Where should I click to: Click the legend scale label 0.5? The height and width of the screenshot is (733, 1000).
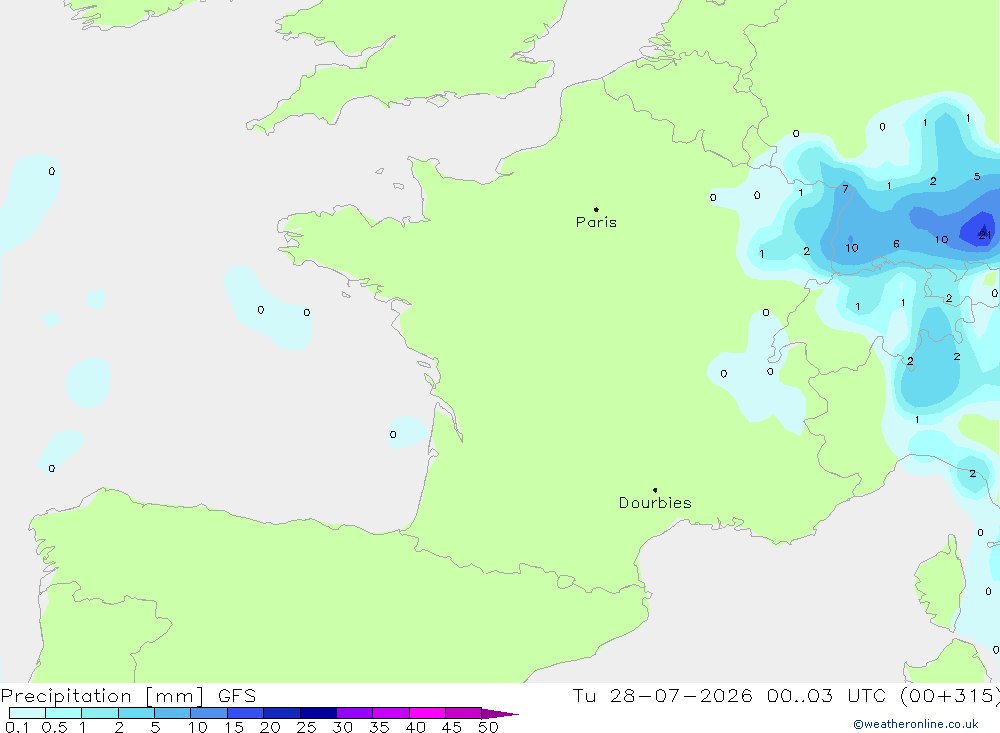coord(54,727)
